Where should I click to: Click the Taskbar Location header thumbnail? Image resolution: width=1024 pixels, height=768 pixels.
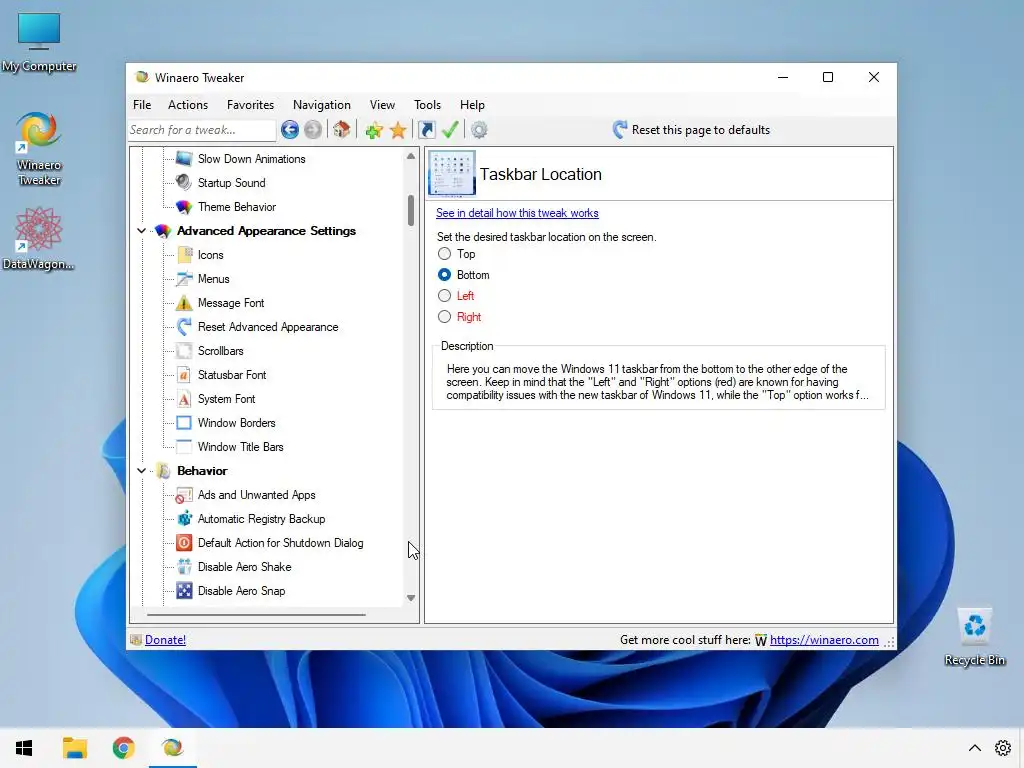(x=452, y=174)
